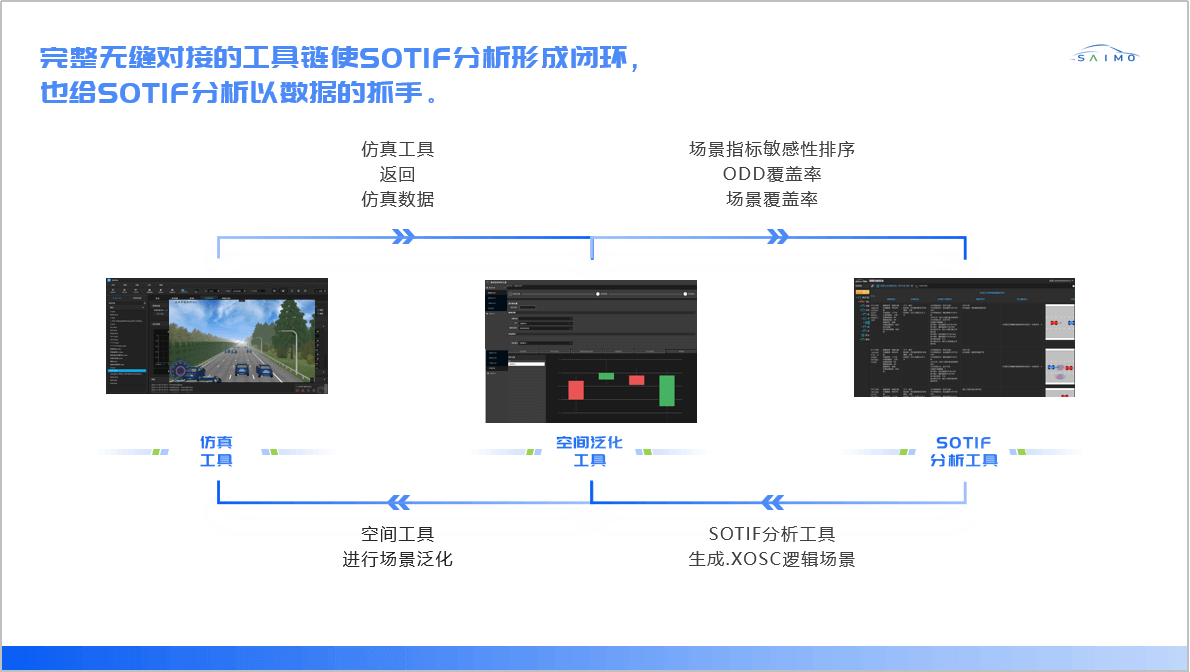The height and width of the screenshot is (672, 1190).
Task: Select the leftmost red candlestick bar
Action: click(575, 389)
